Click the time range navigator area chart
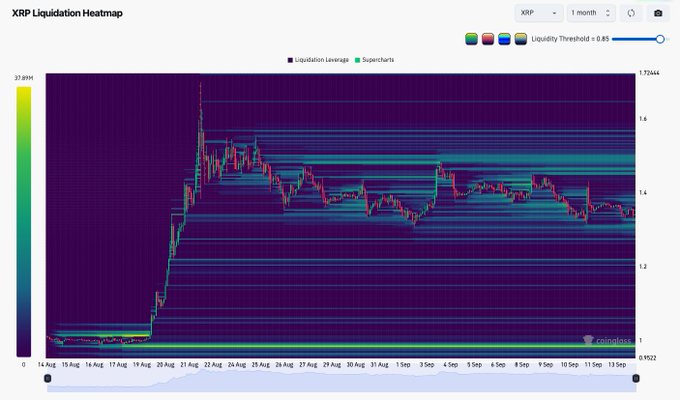Viewport: 680px width, 400px height. [x=342, y=380]
